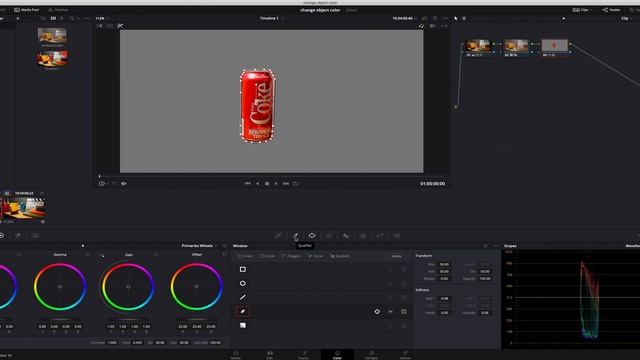Open the viewer options three-dot menu

click(x=445, y=18)
